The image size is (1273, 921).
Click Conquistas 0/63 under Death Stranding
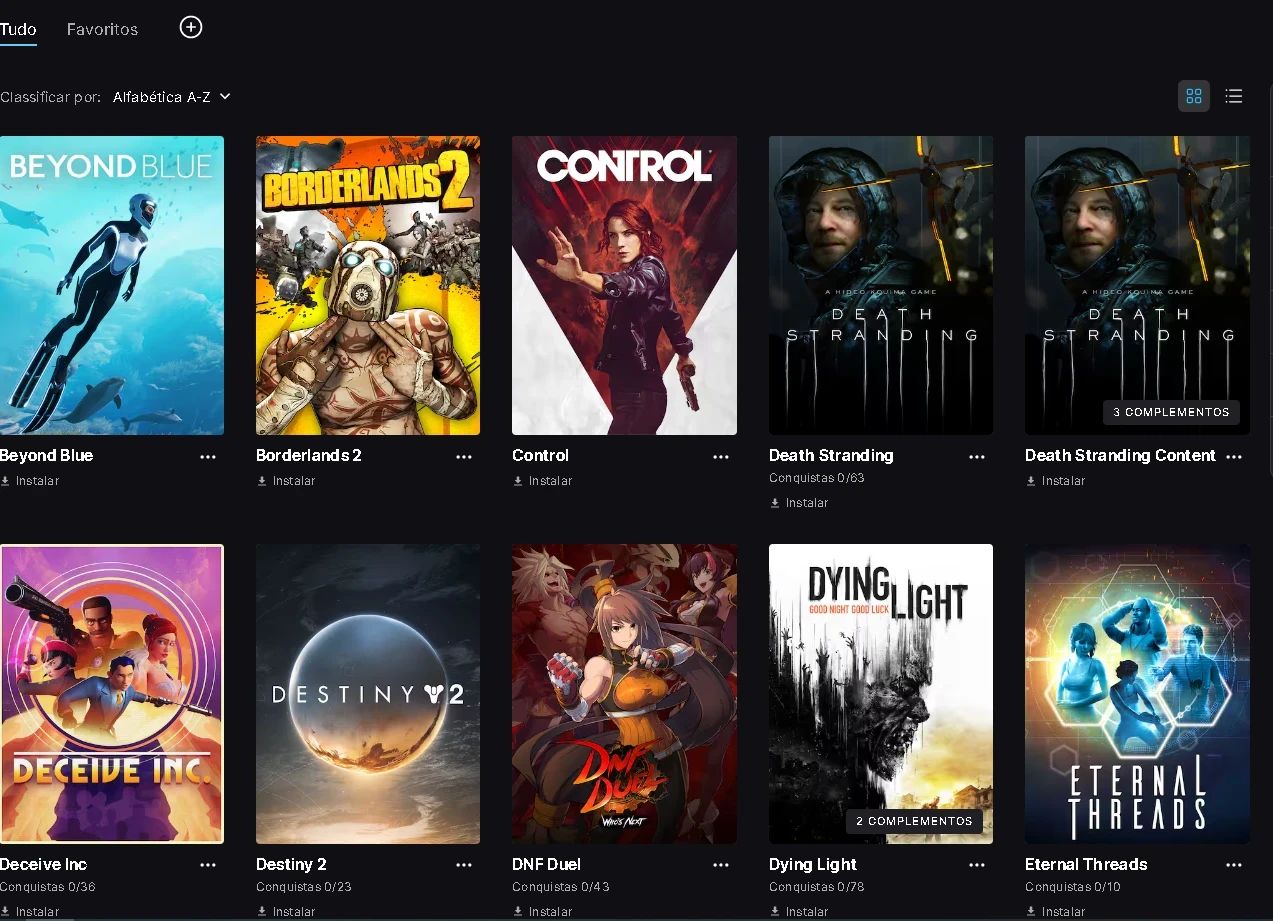(x=817, y=478)
